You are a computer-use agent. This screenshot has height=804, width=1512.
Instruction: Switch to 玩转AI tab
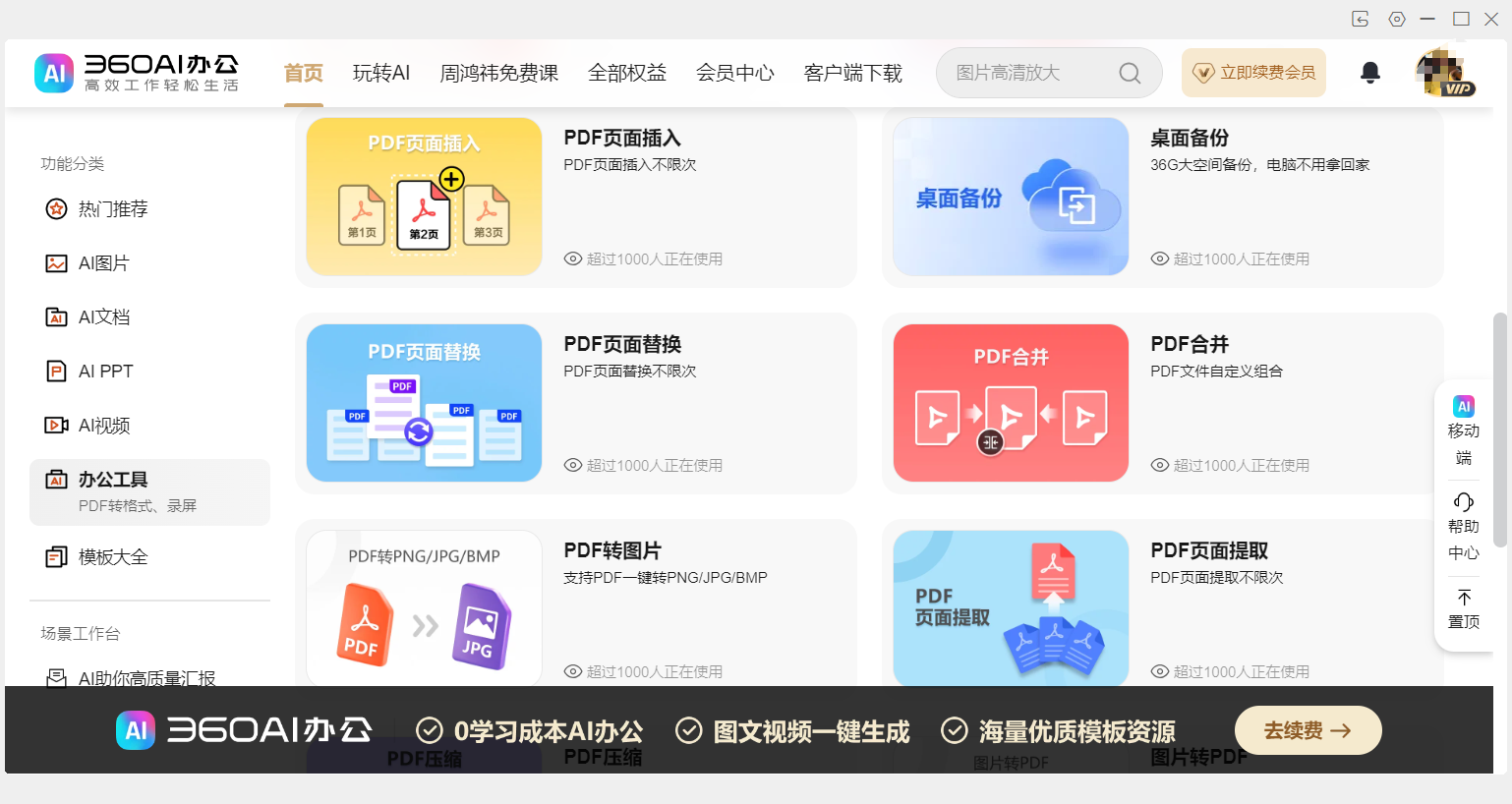pyautogui.click(x=381, y=73)
